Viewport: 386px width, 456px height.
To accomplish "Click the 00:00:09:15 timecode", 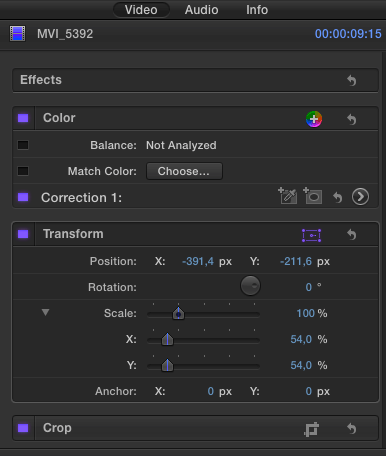I will pyautogui.click(x=348, y=34).
